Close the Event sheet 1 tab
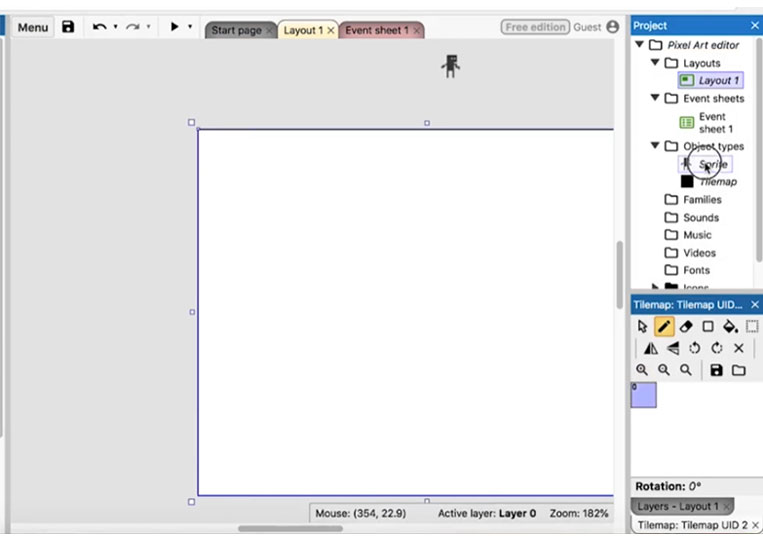This screenshot has height=541, width=763. point(417,31)
